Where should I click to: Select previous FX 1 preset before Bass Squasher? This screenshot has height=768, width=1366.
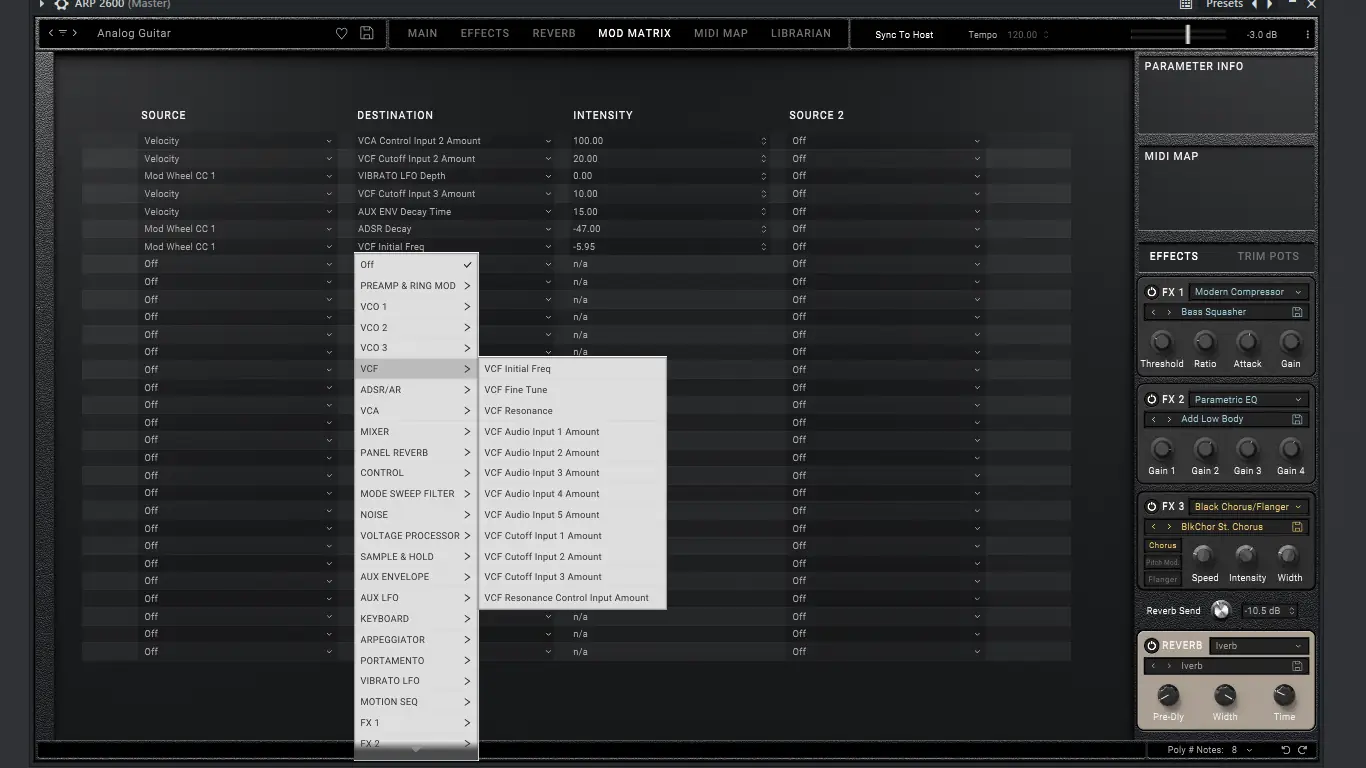tap(1153, 312)
